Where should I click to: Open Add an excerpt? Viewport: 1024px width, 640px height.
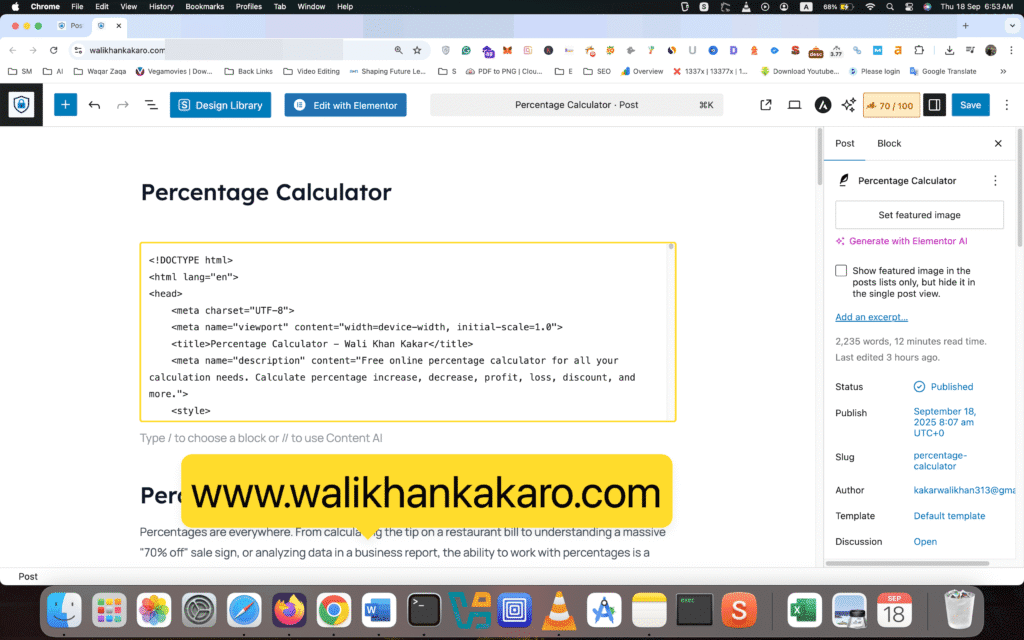[870, 317]
